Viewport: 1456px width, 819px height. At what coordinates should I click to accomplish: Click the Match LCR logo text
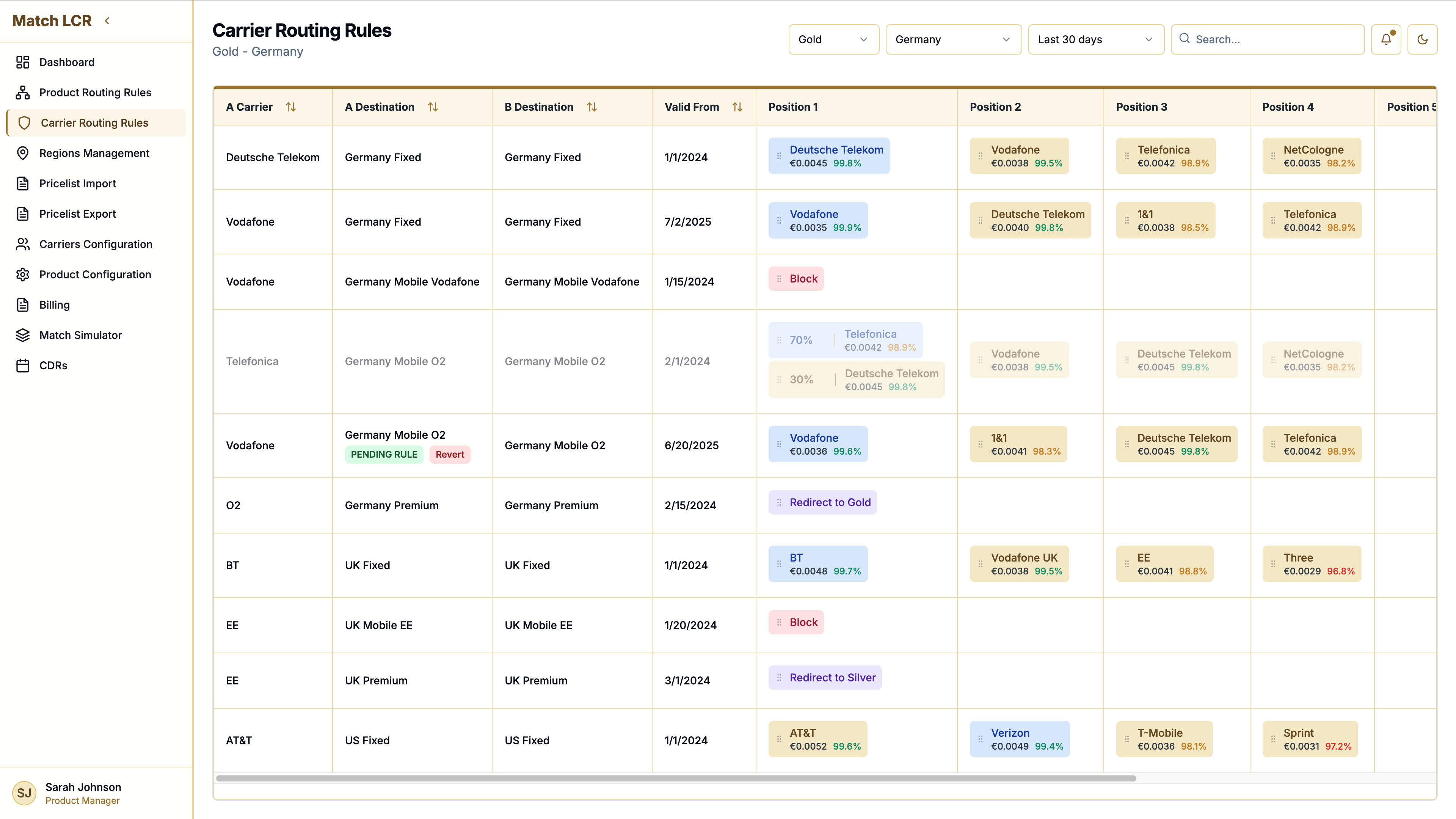52,21
